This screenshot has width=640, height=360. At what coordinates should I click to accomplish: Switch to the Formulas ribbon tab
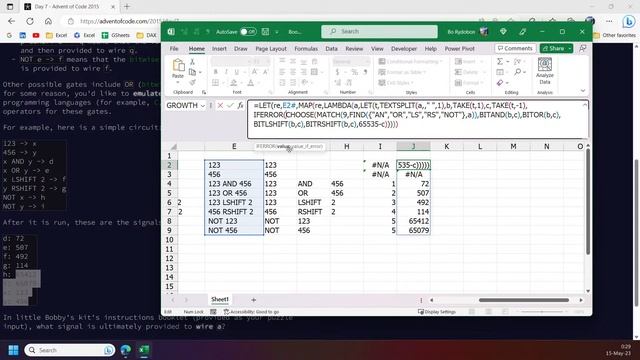306,49
